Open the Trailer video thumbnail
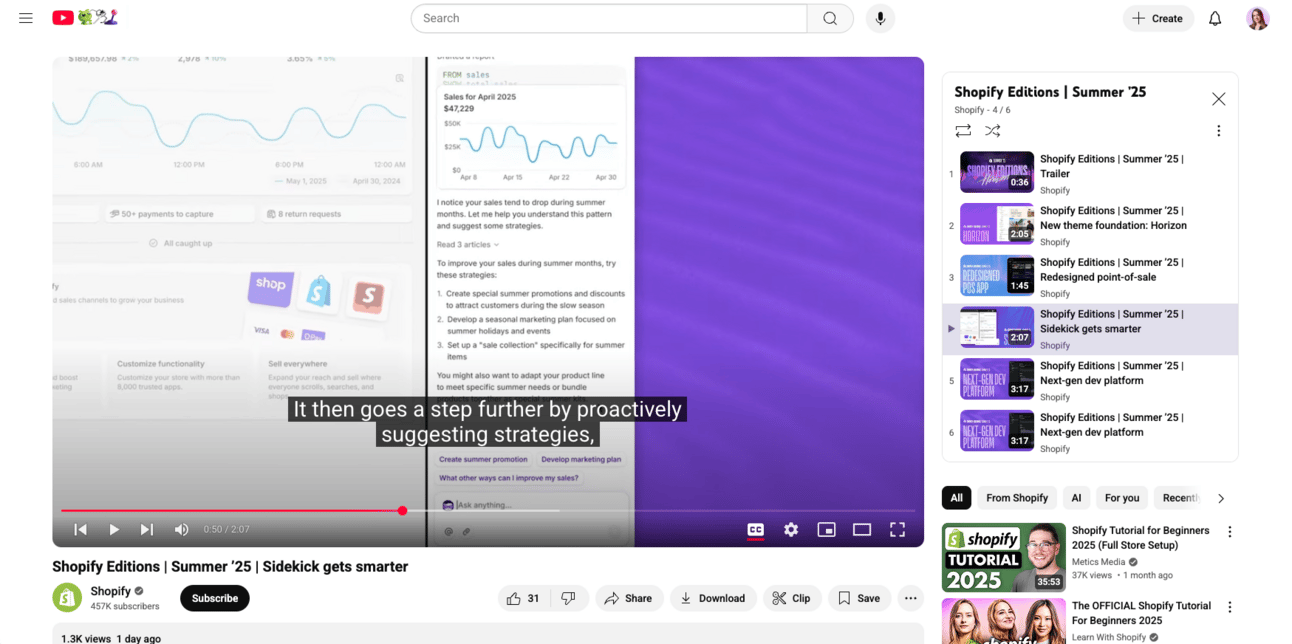The height and width of the screenshot is (644, 1292). tap(997, 172)
